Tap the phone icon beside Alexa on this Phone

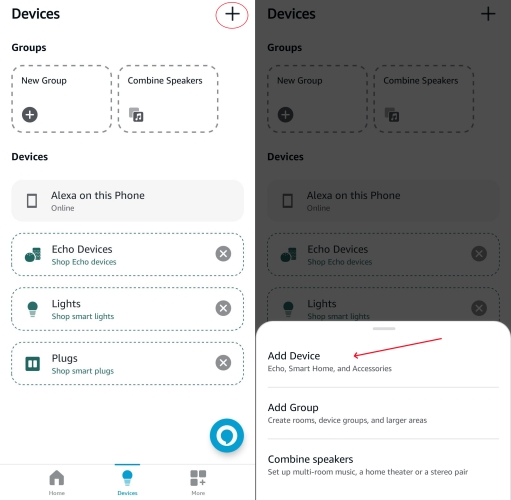[32, 201]
